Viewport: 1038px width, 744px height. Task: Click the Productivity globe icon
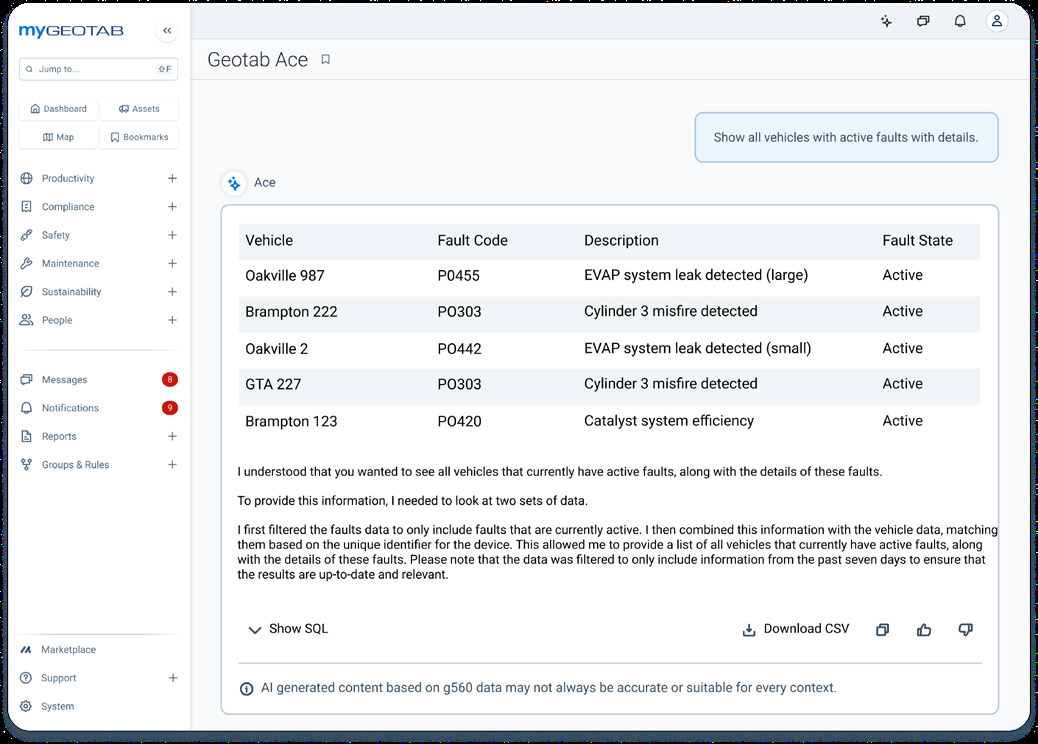coord(26,178)
